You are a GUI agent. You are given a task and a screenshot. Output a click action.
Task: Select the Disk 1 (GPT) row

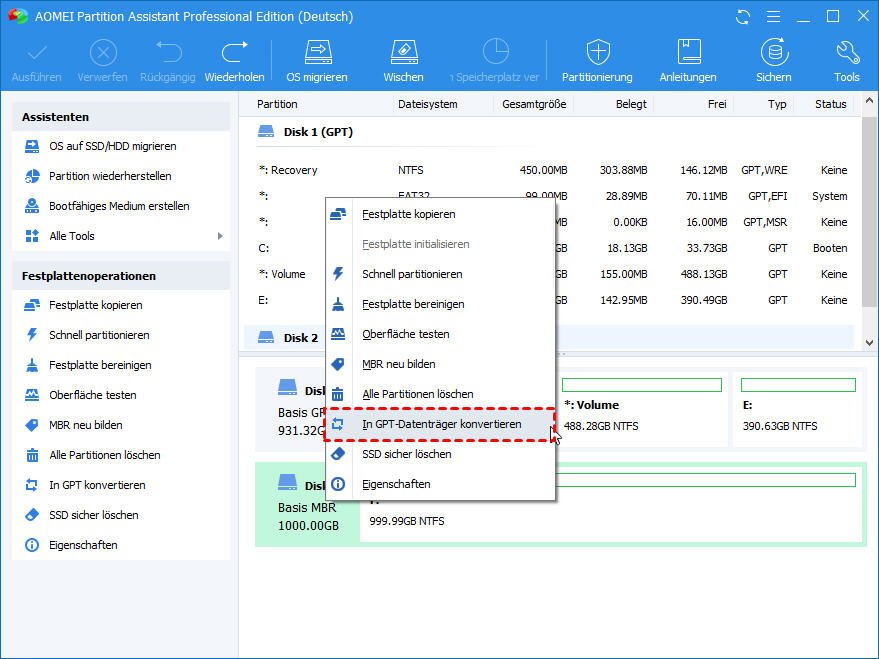pos(549,132)
